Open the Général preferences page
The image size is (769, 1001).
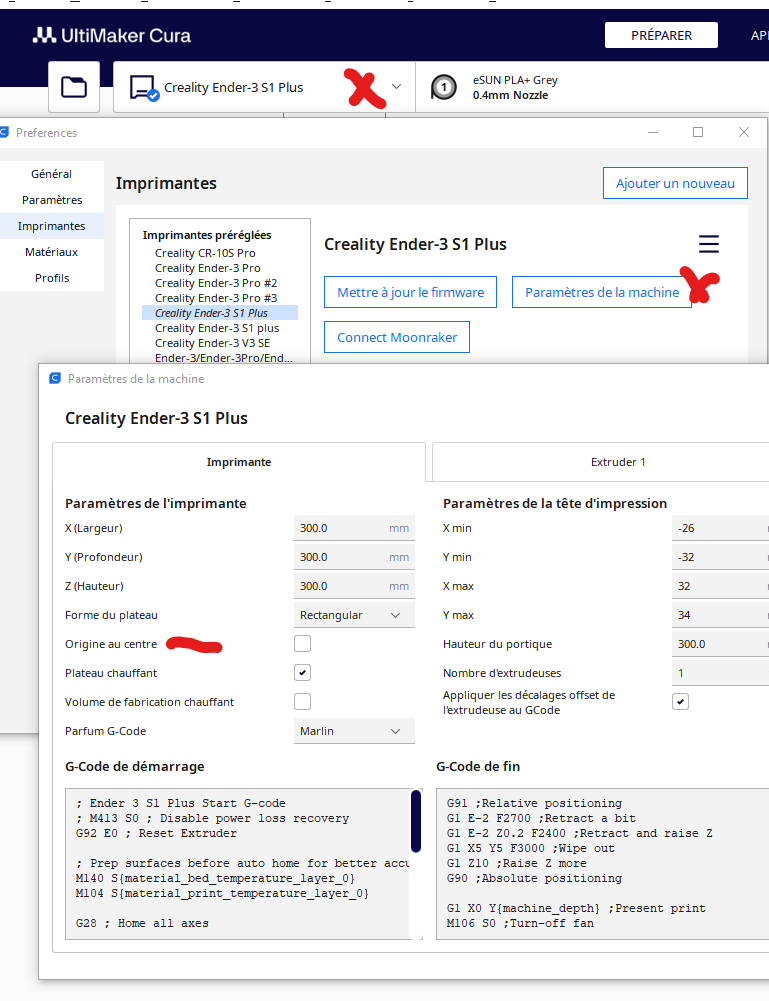click(52, 174)
